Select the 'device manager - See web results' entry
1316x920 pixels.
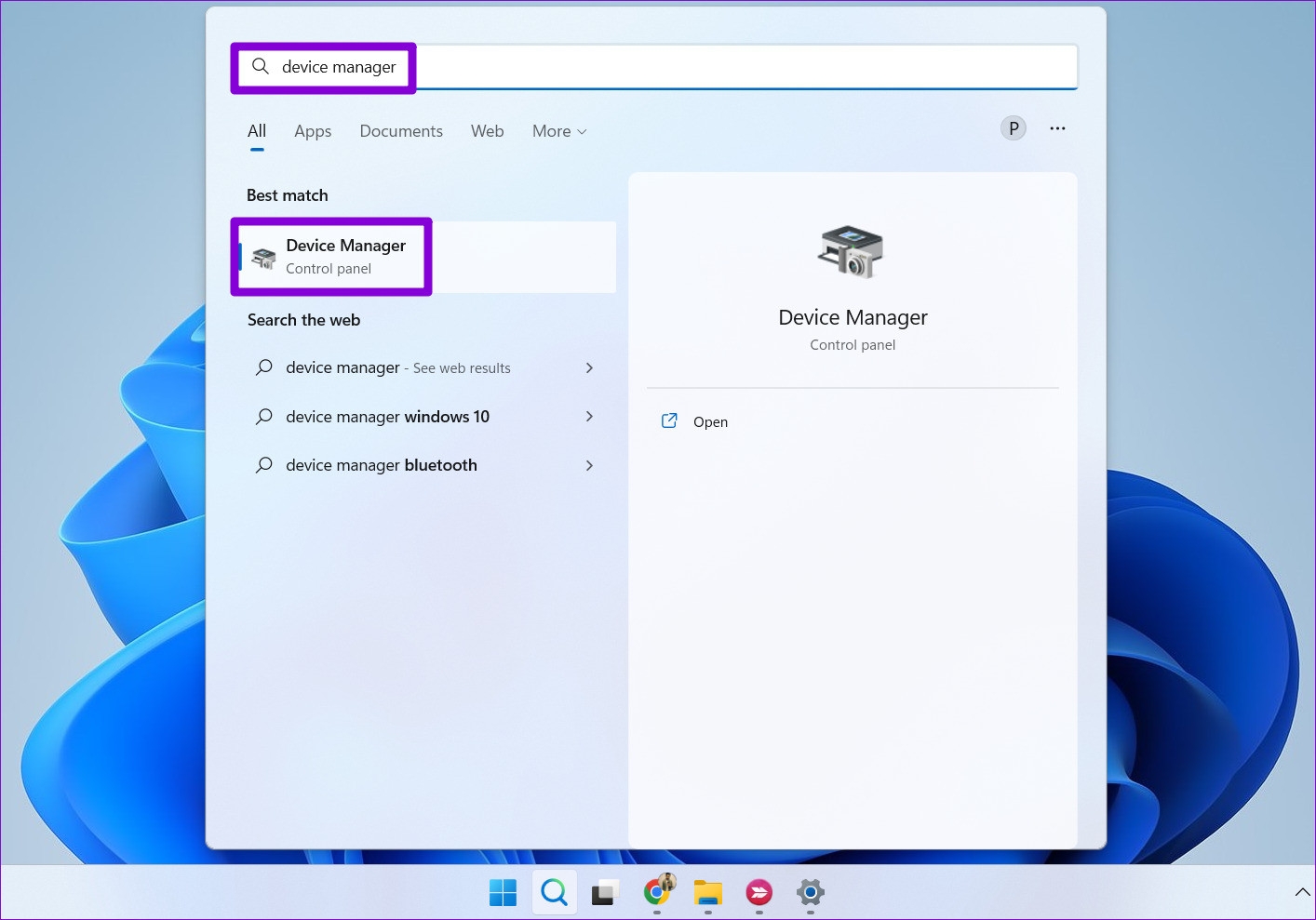(397, 367)
